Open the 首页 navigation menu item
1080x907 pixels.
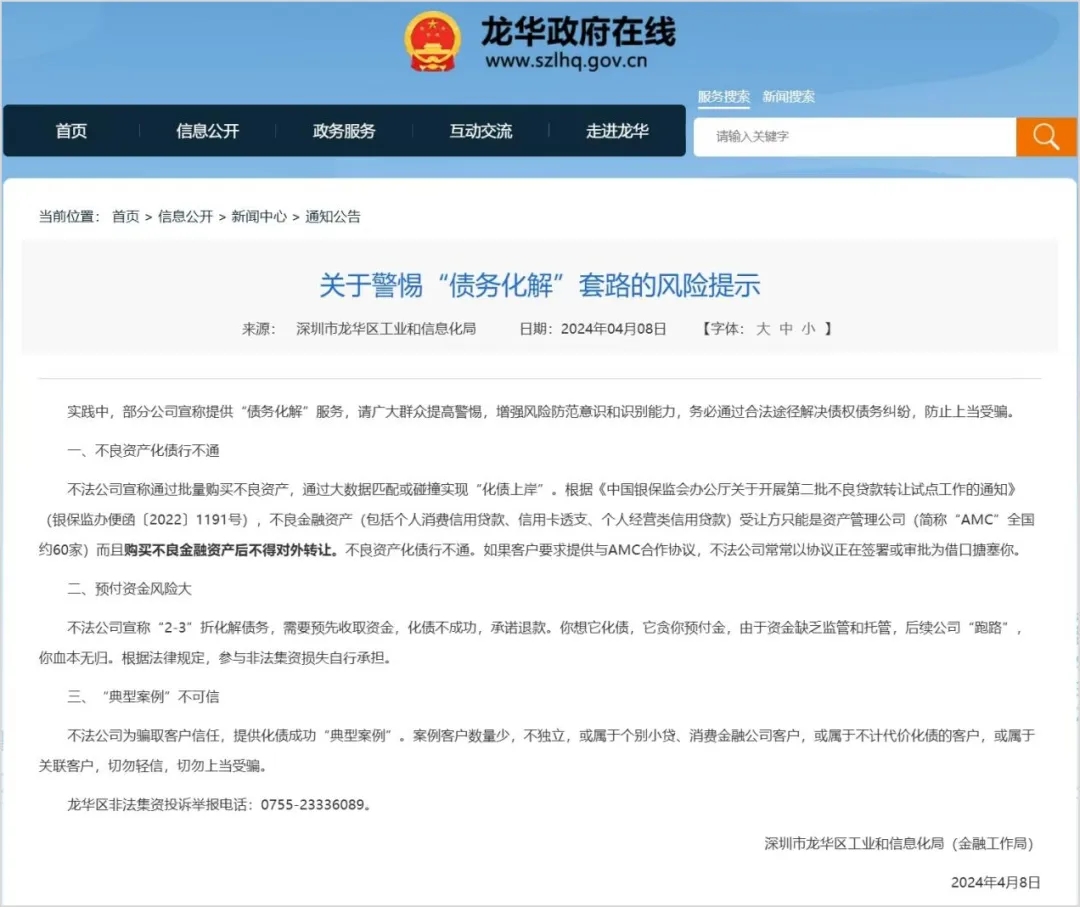click(x=71, y=131)
